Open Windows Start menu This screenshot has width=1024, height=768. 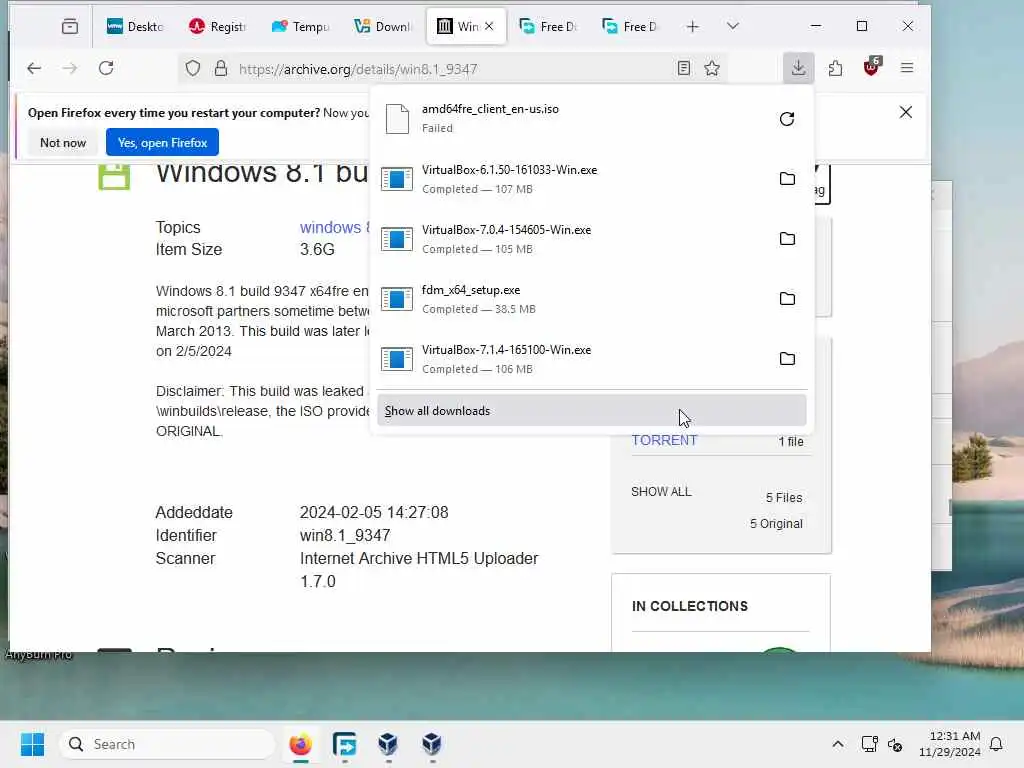[32, 744]
